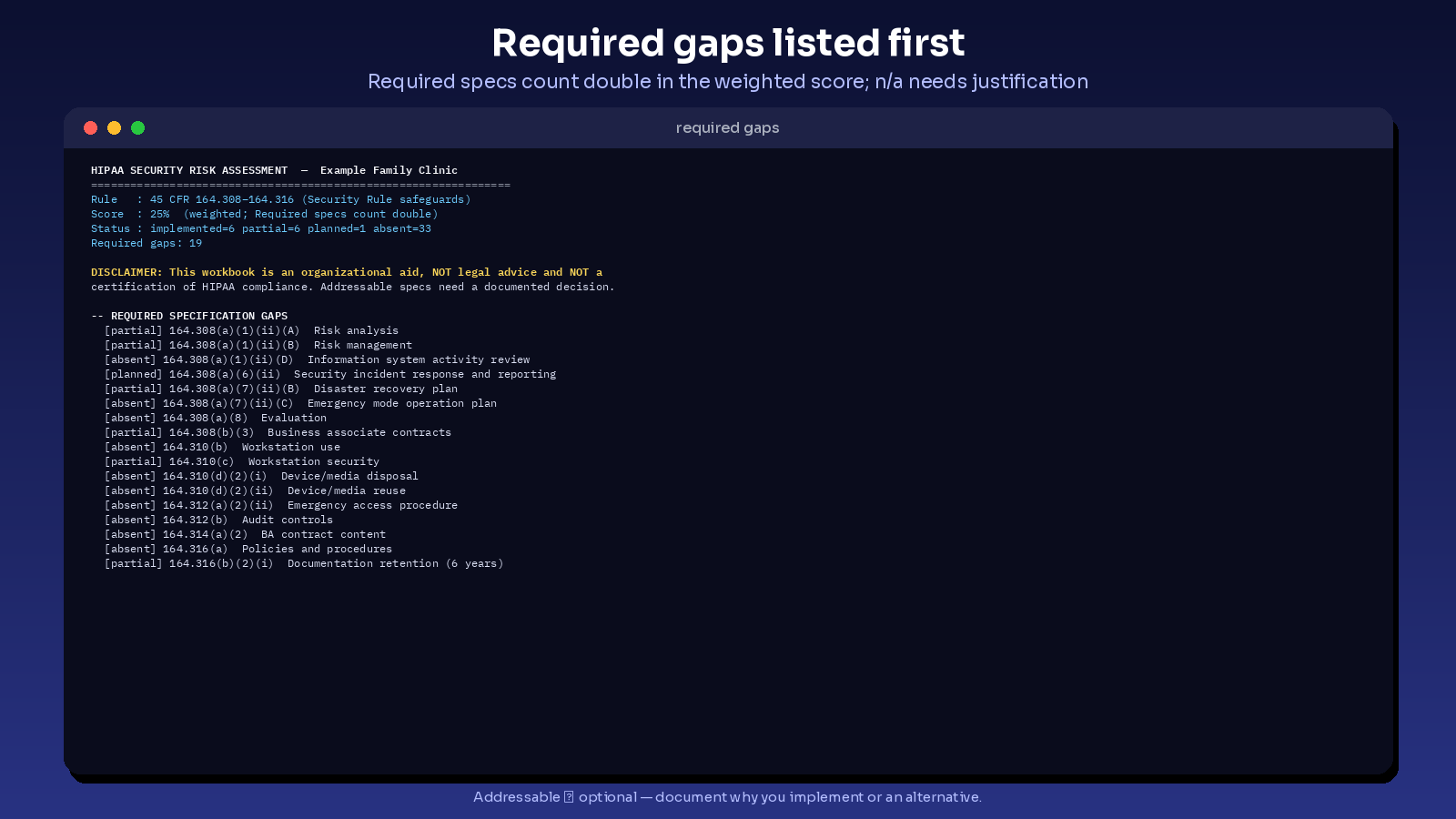The image size is (1456, 819).
Task: Click the 'Risk analysis' gap row
Action: pos(251,330)
